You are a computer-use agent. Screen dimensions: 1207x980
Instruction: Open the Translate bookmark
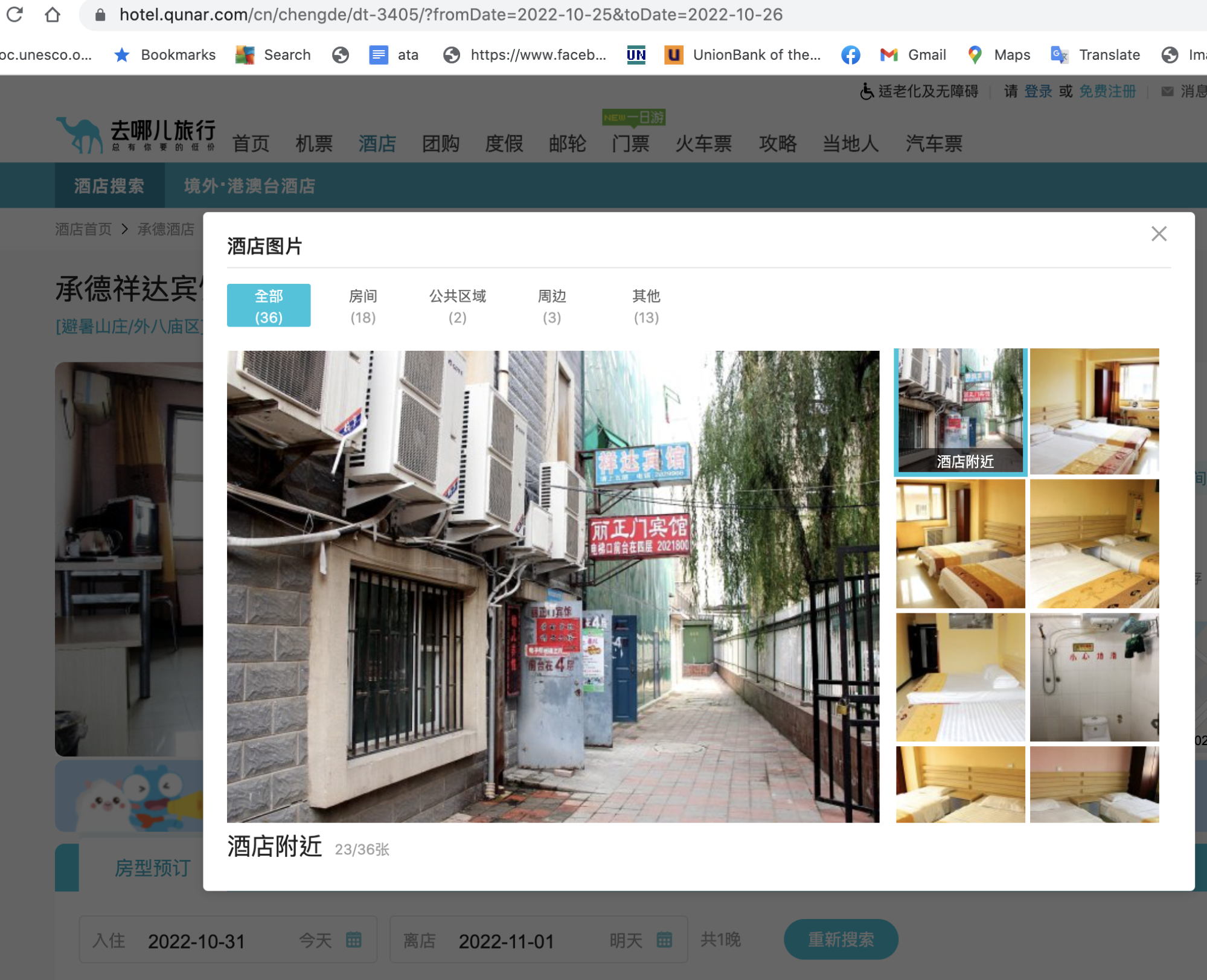click(1095, 55)
